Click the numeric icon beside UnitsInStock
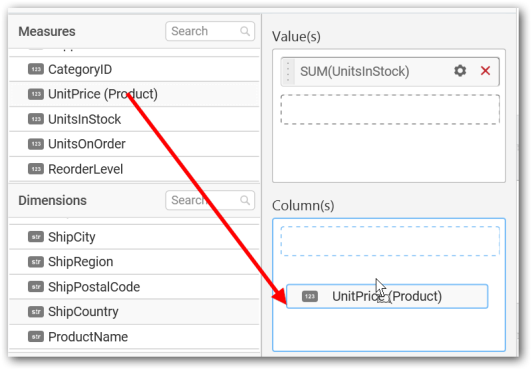 [36, 119]
